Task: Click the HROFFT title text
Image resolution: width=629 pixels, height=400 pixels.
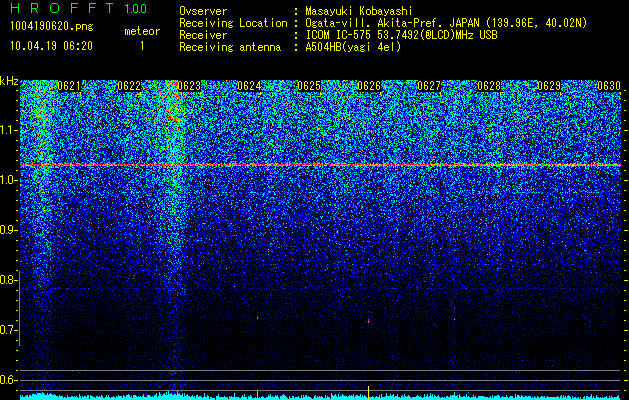Action: pos(62,8)
